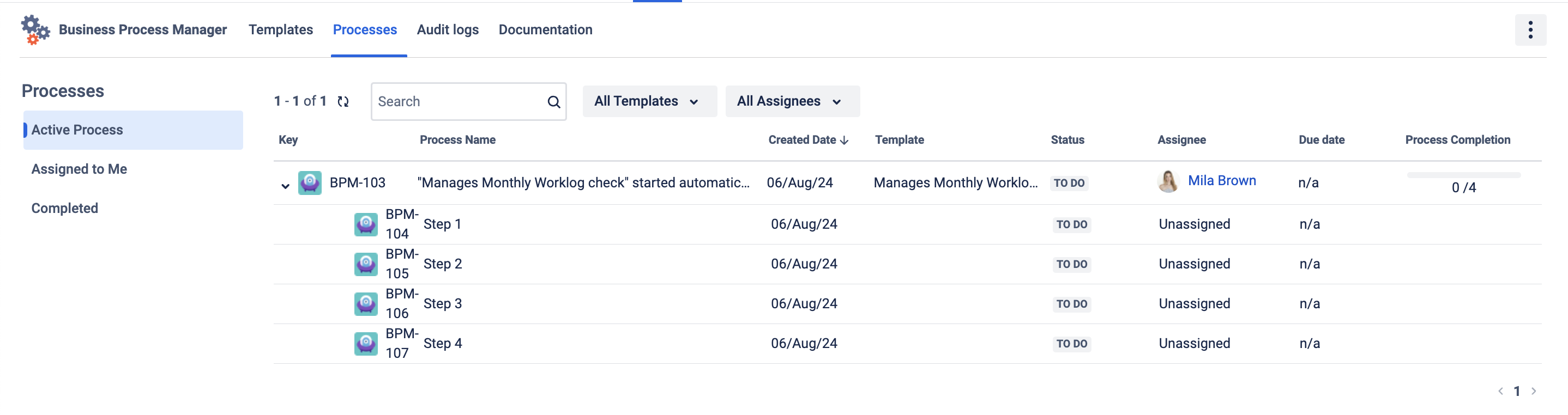Screen dimensions: 1568x415
Task: Click the BPM-104 Step 1 icon
Action: click(x=366, y=224)
